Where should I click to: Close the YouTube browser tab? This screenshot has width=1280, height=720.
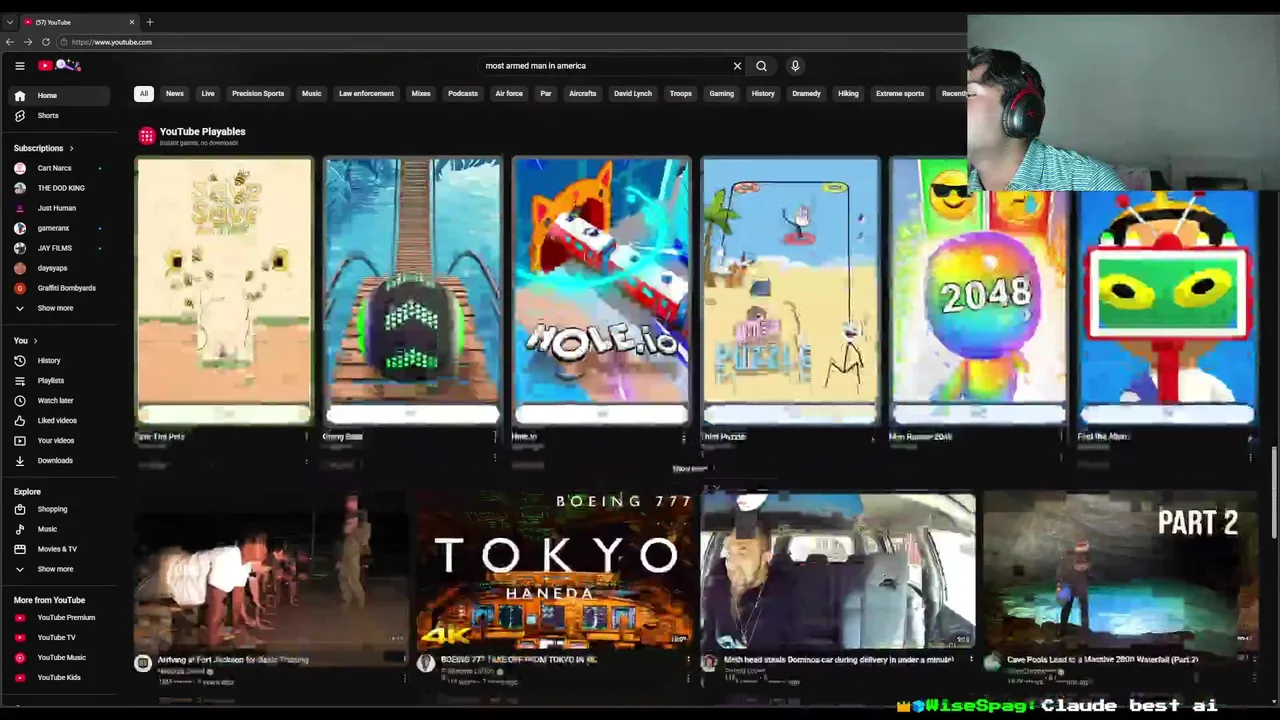pyautogui.click(x=132, y=22)
